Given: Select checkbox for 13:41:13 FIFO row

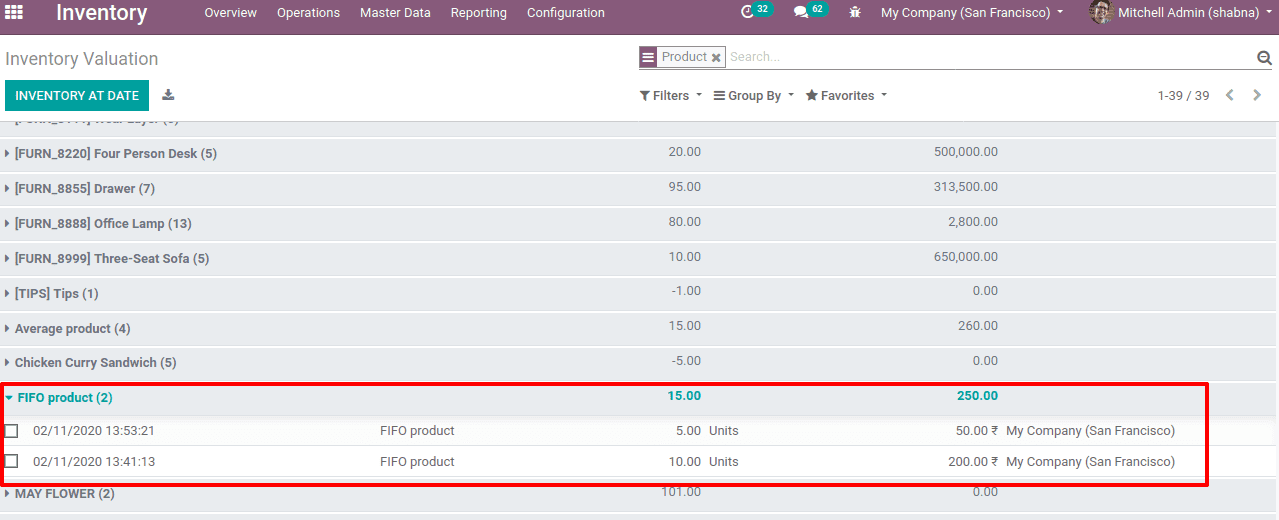Looking at the screenshot, I should [x=11, y=461].
